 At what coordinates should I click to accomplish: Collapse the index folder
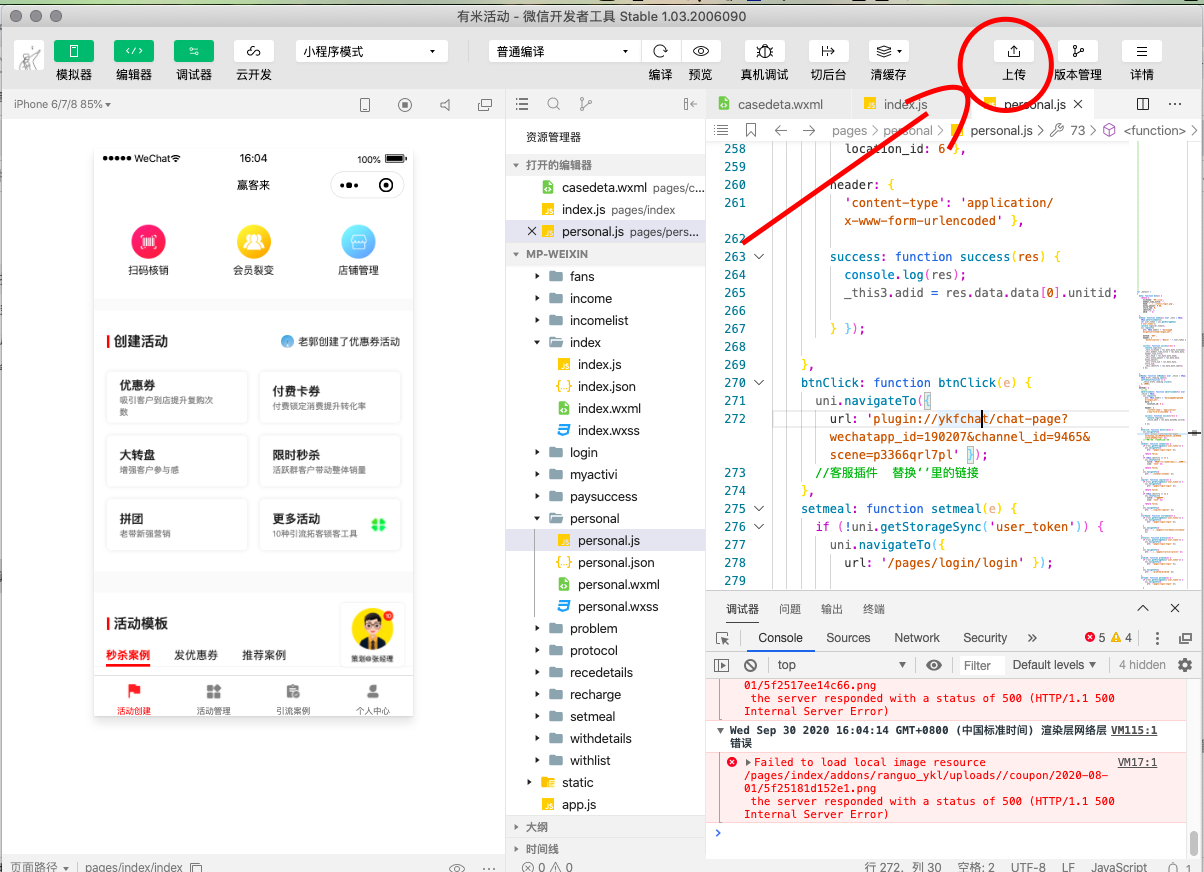pos(605,342)
